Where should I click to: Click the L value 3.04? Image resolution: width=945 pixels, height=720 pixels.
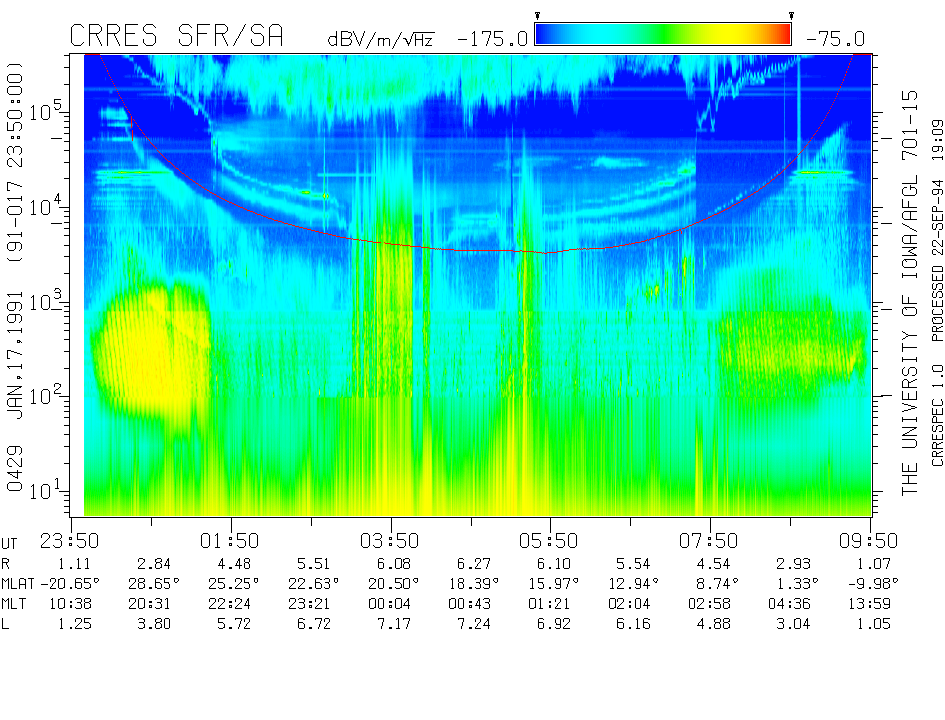[x=793, y=624]
